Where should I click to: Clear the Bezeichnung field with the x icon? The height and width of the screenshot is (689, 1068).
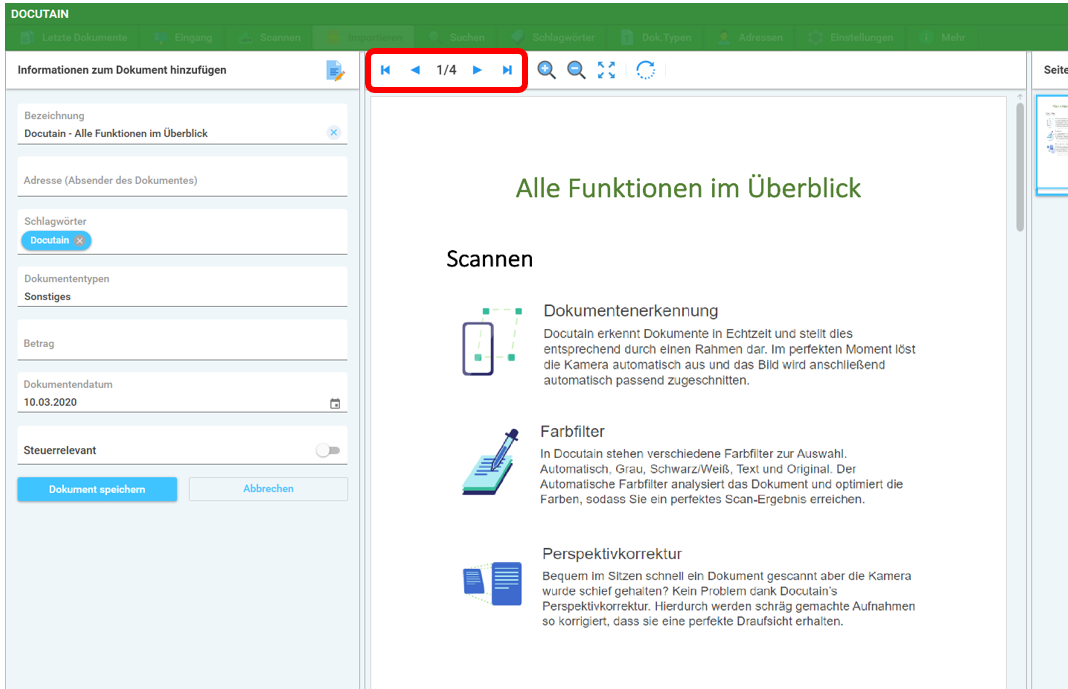pyautogui.click(x=334, y=133)
